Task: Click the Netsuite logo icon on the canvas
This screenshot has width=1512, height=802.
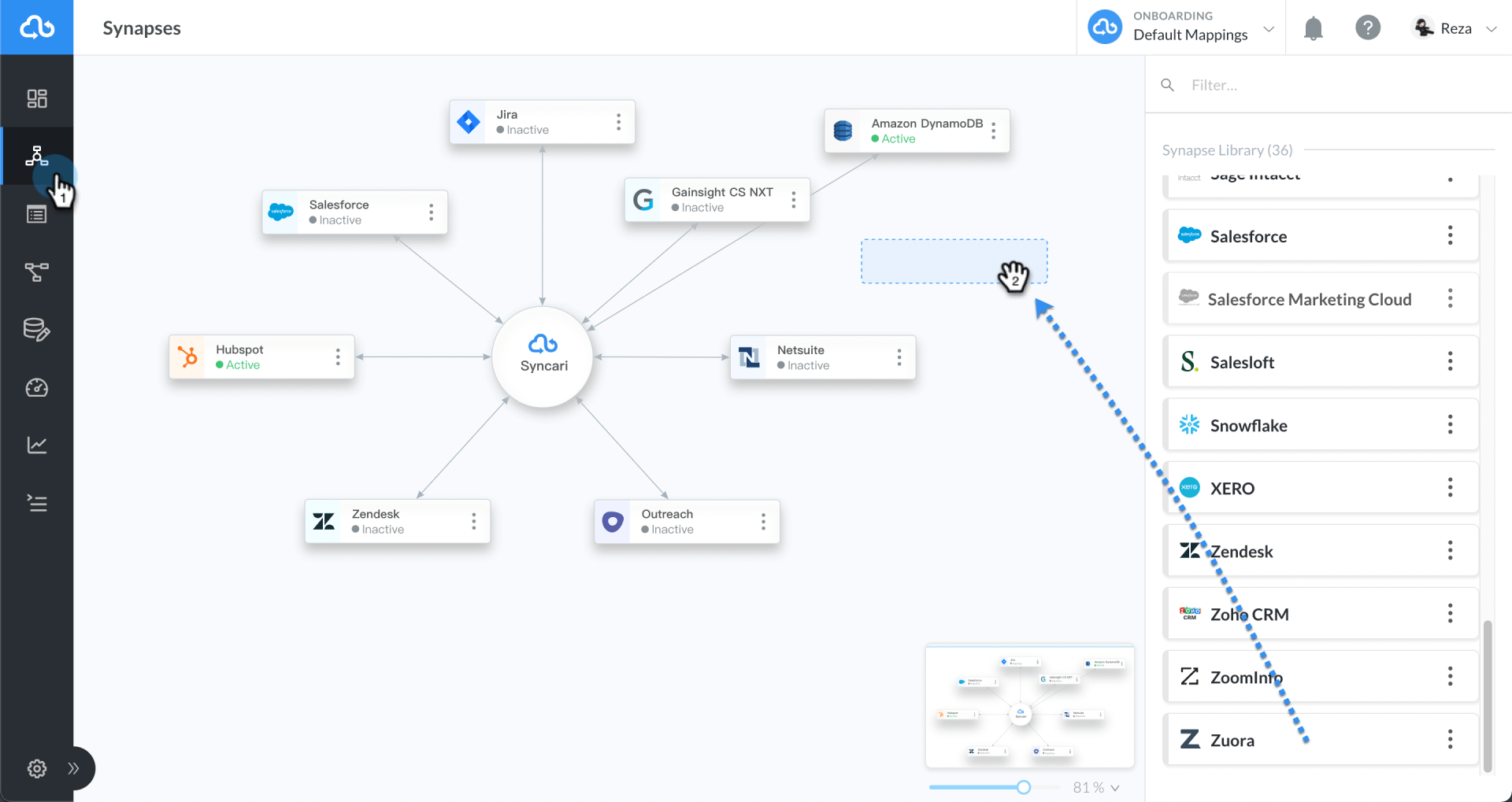Action: point(749,357)
